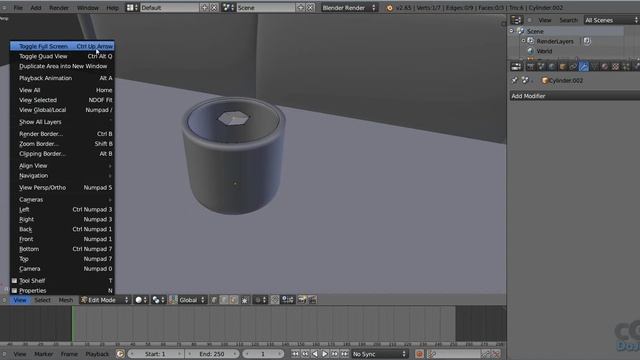Open the viewport shading dropdown
The width and height of the screenshot is (640, 360).
(141, 300)
